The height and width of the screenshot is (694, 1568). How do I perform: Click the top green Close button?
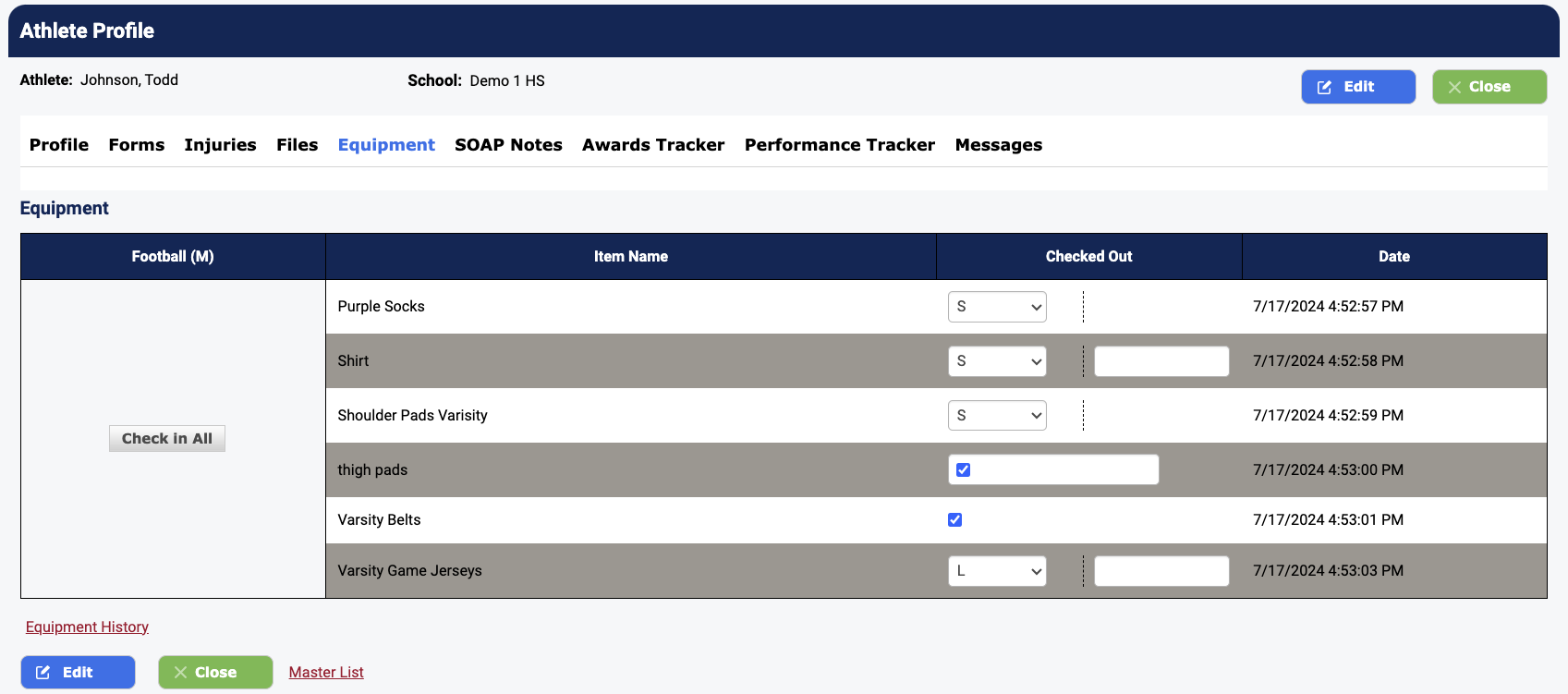[1489, 87]
